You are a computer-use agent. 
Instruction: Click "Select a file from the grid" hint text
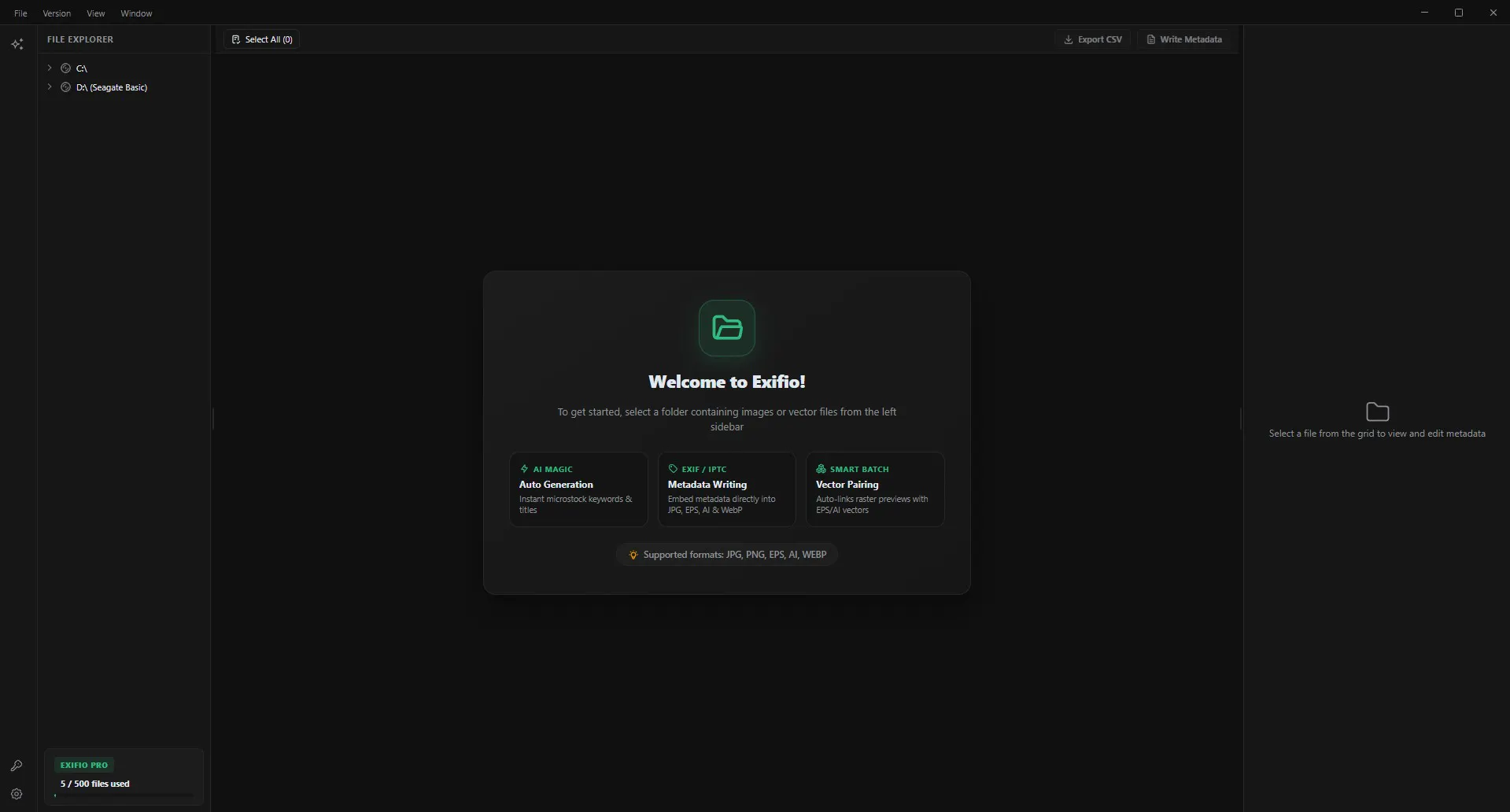pos(1377,434)
